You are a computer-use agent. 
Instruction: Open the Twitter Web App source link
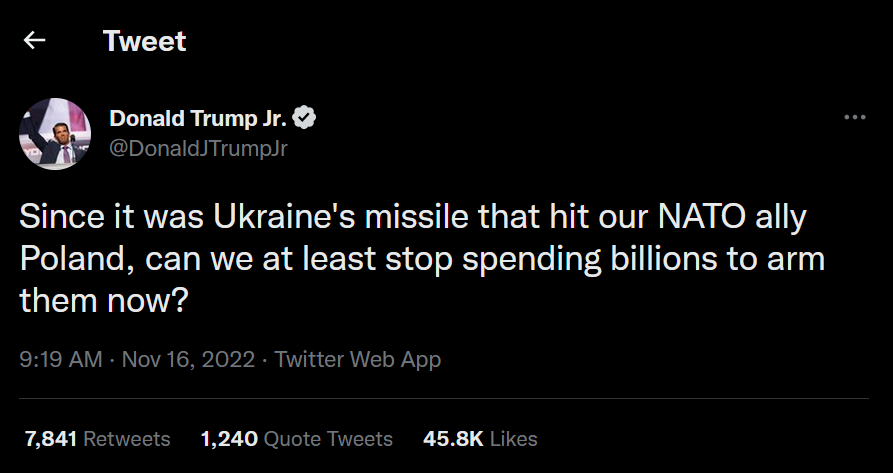[x=358, y=359]
